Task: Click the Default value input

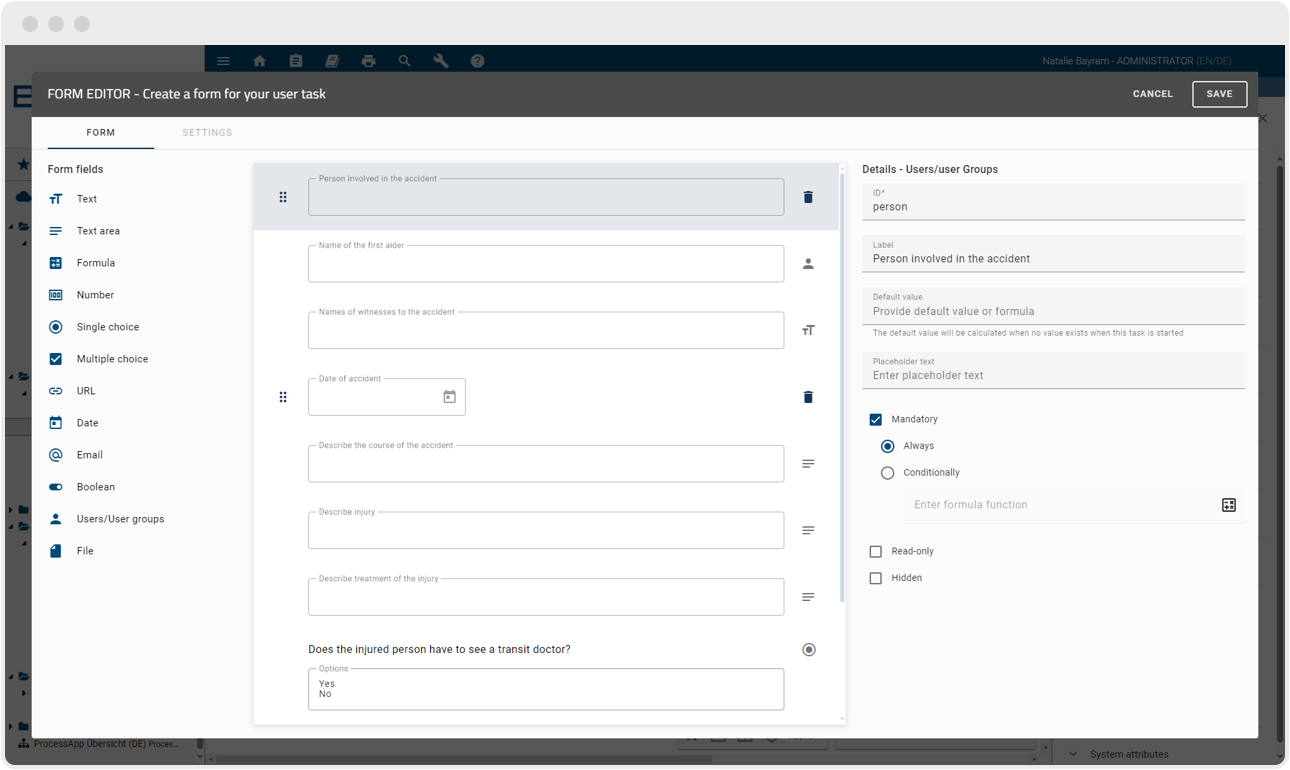Action: click(1053, 305)
